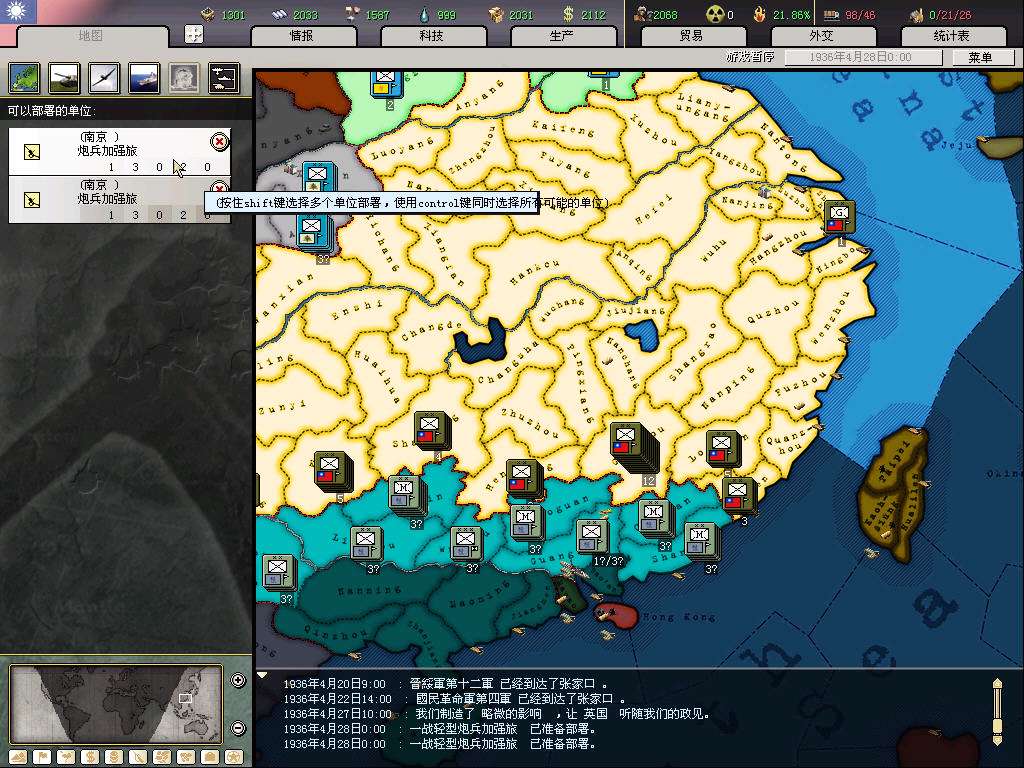Click the money dollar icon showing 2112
The width and height of the screenshot is (1024, 768).
pyautogui.click(x=568, y=14)
